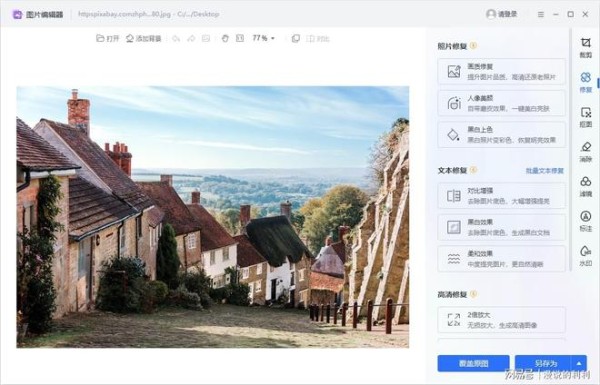Expand the Save As dropdown arrow

pos(579,363)
